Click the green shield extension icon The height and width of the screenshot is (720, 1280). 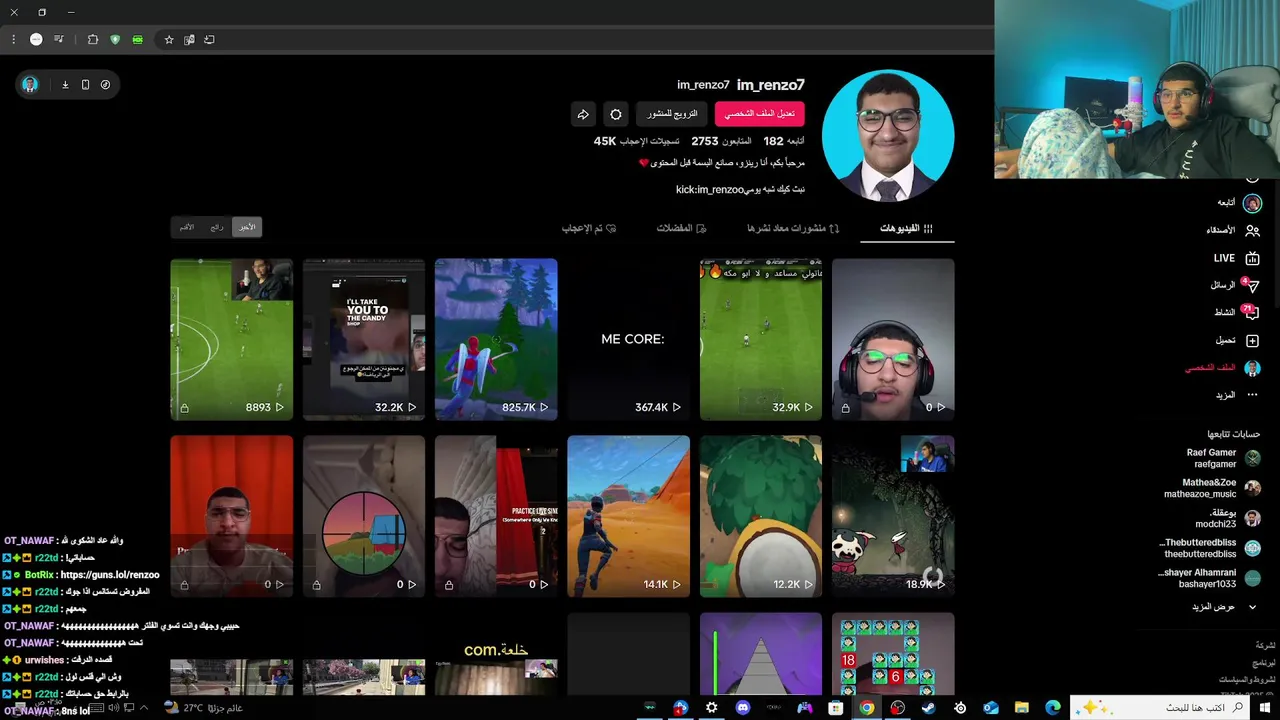[x=115, y=39]
